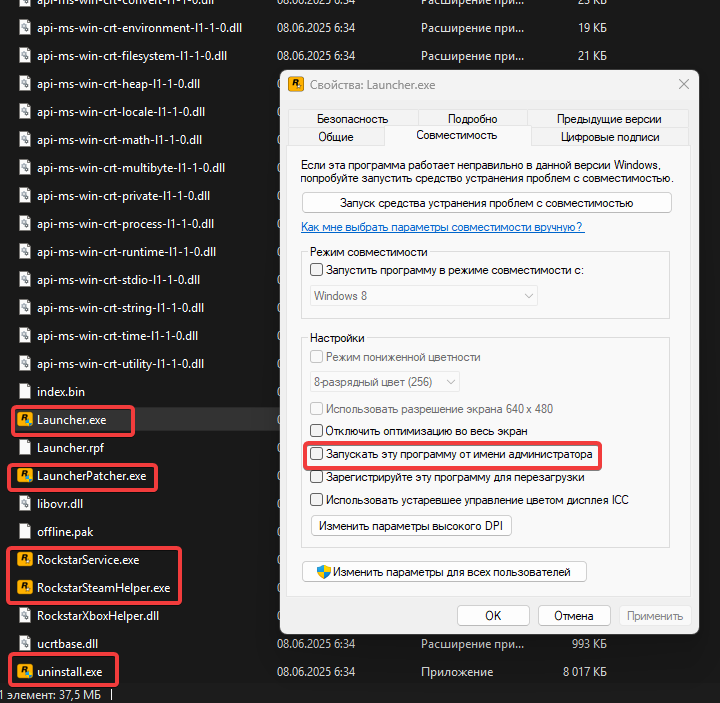Select the file named ucrtbase.dll
This screenshot has height=703, width=720.
click(68, 644)
